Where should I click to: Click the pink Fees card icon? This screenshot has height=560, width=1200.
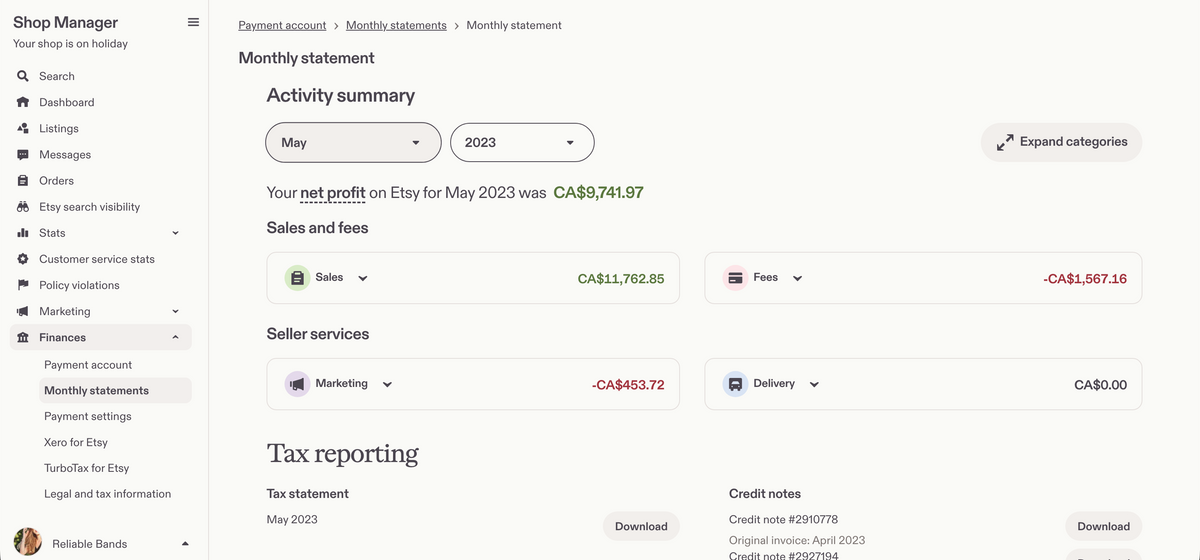(x=735, y=278)
